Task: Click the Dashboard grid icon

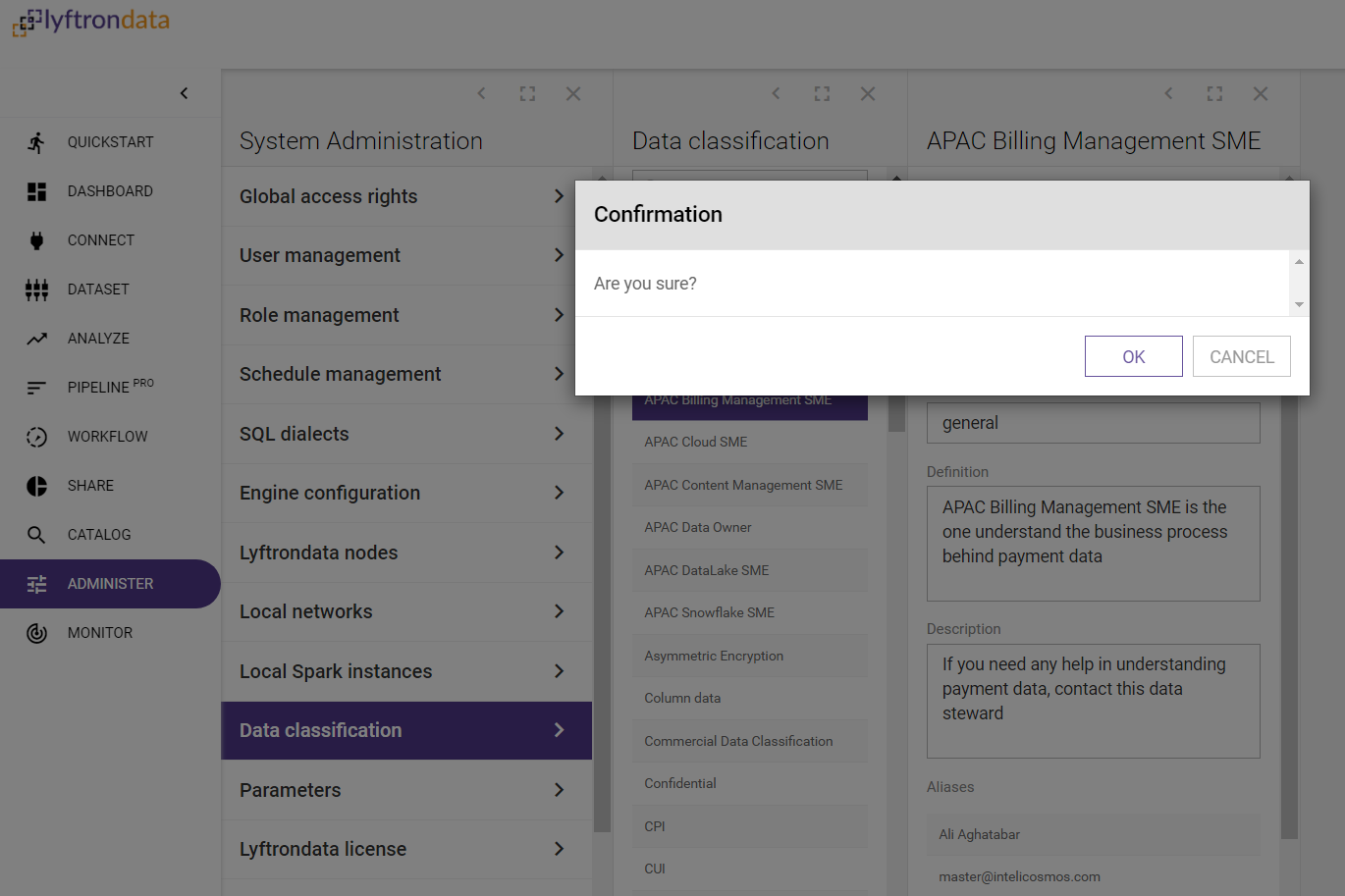Action: [36, 191]
